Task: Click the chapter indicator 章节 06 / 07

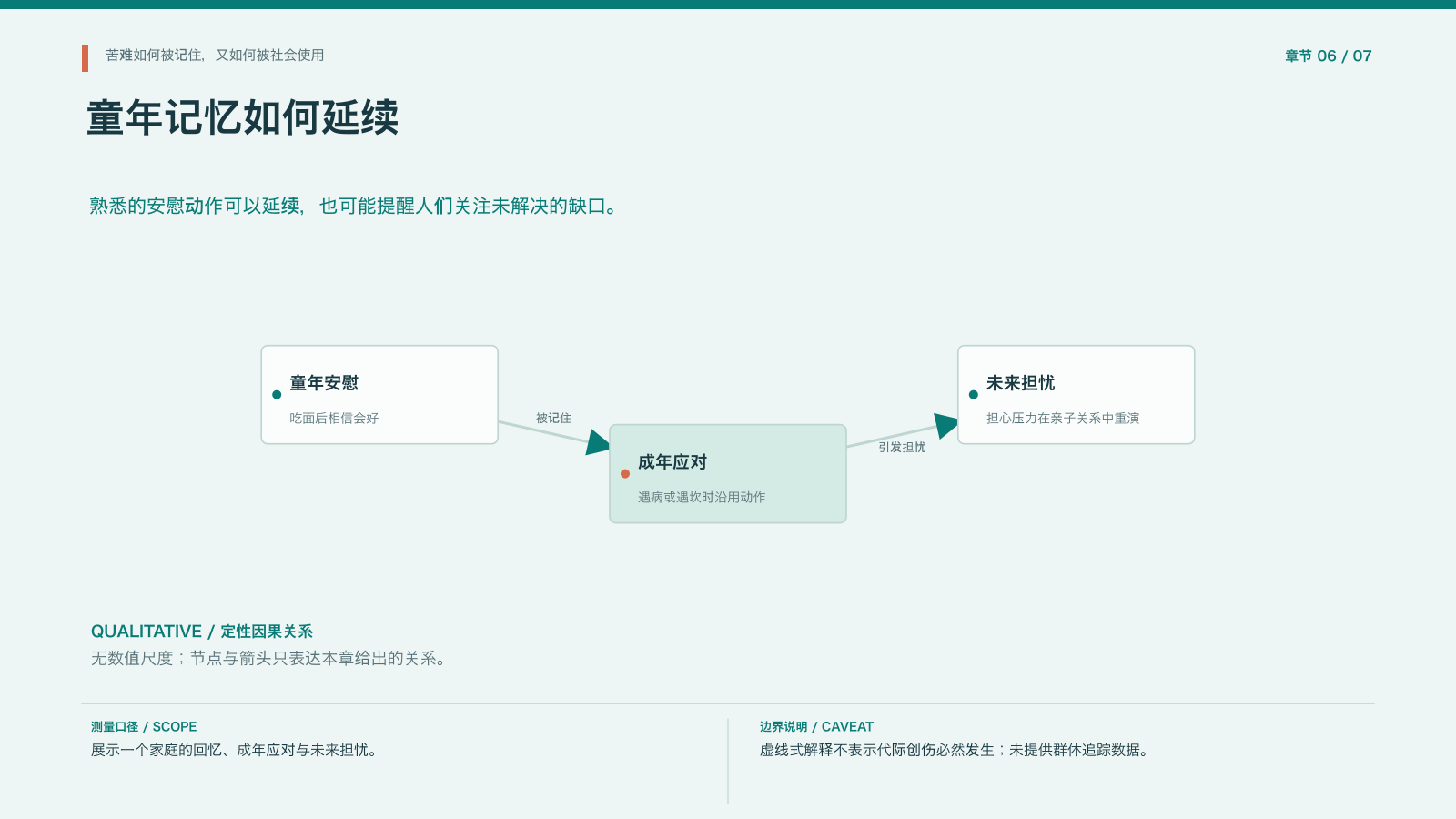Action: [1328, 56]
